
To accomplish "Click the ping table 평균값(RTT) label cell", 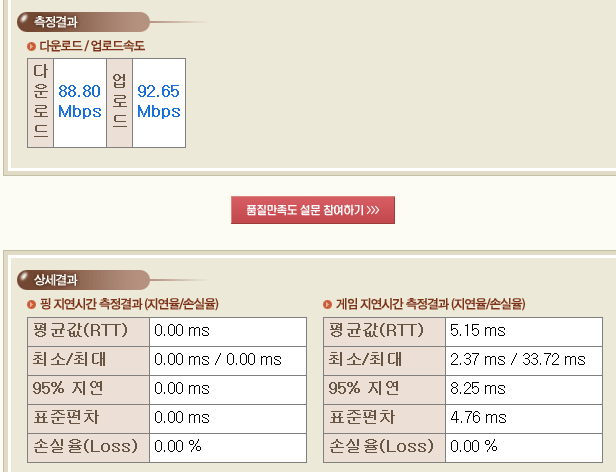I will click(x=88, y=330).
